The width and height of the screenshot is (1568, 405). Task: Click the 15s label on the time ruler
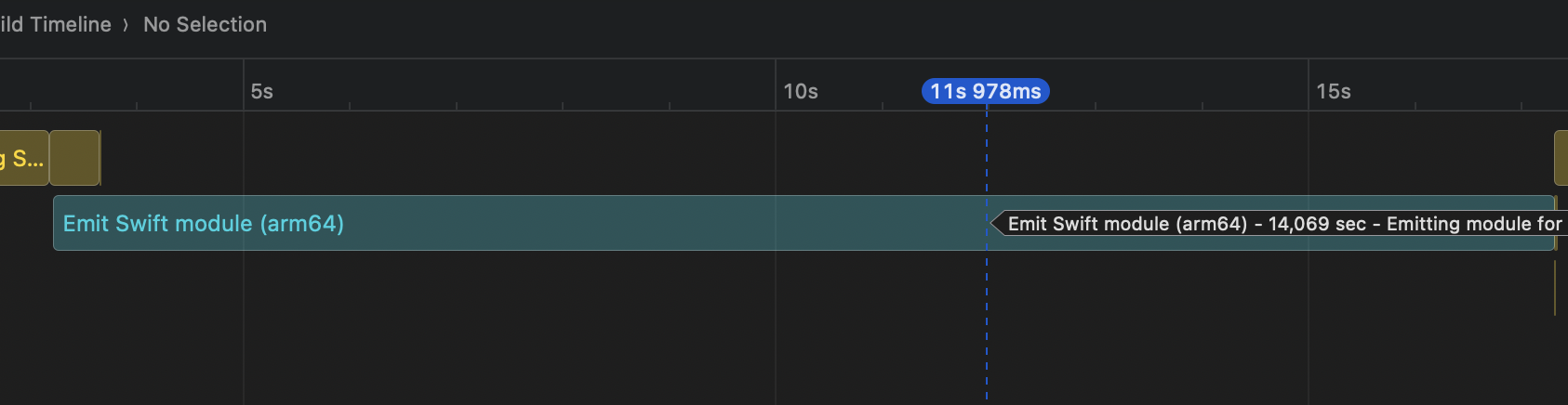coord(1333,92)
